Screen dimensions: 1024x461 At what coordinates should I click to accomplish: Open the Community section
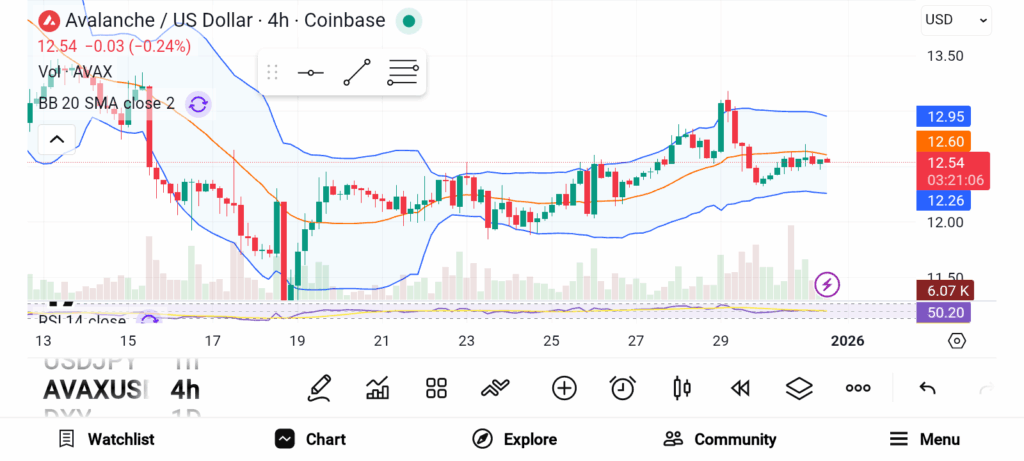(x=720, y=439)
